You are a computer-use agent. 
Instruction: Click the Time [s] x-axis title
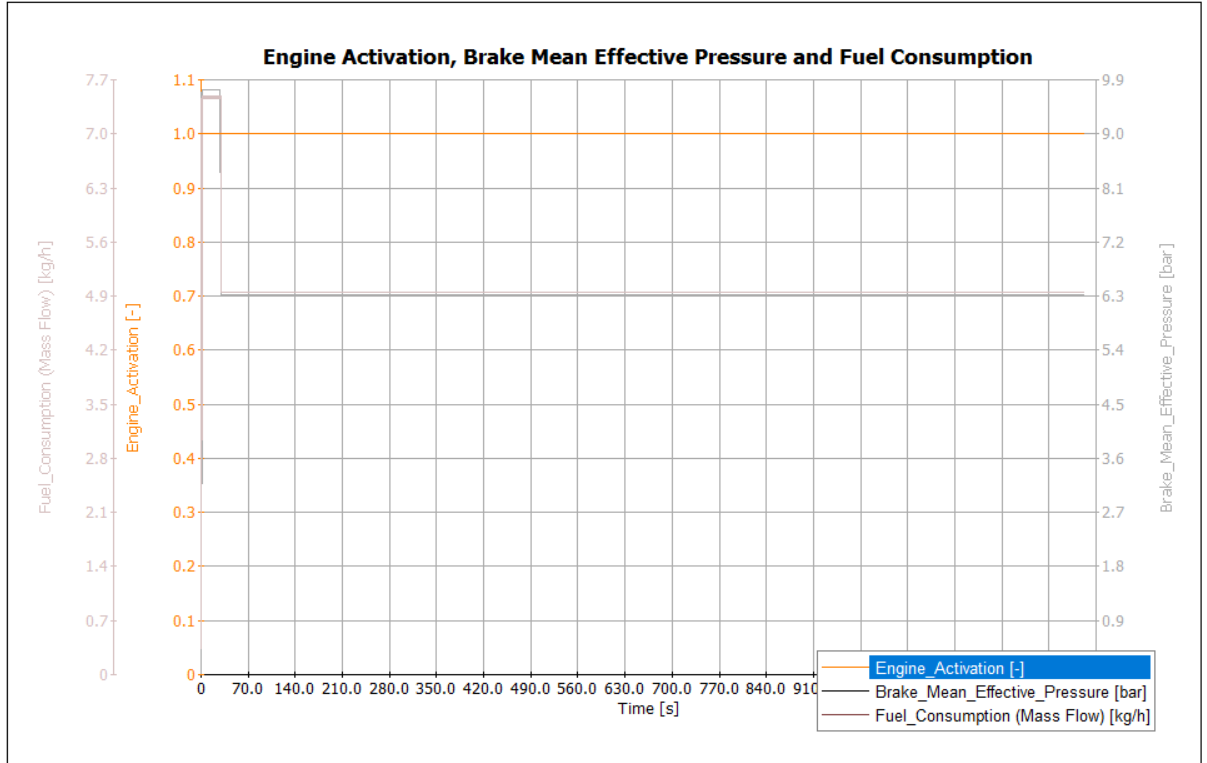point(647,709)
